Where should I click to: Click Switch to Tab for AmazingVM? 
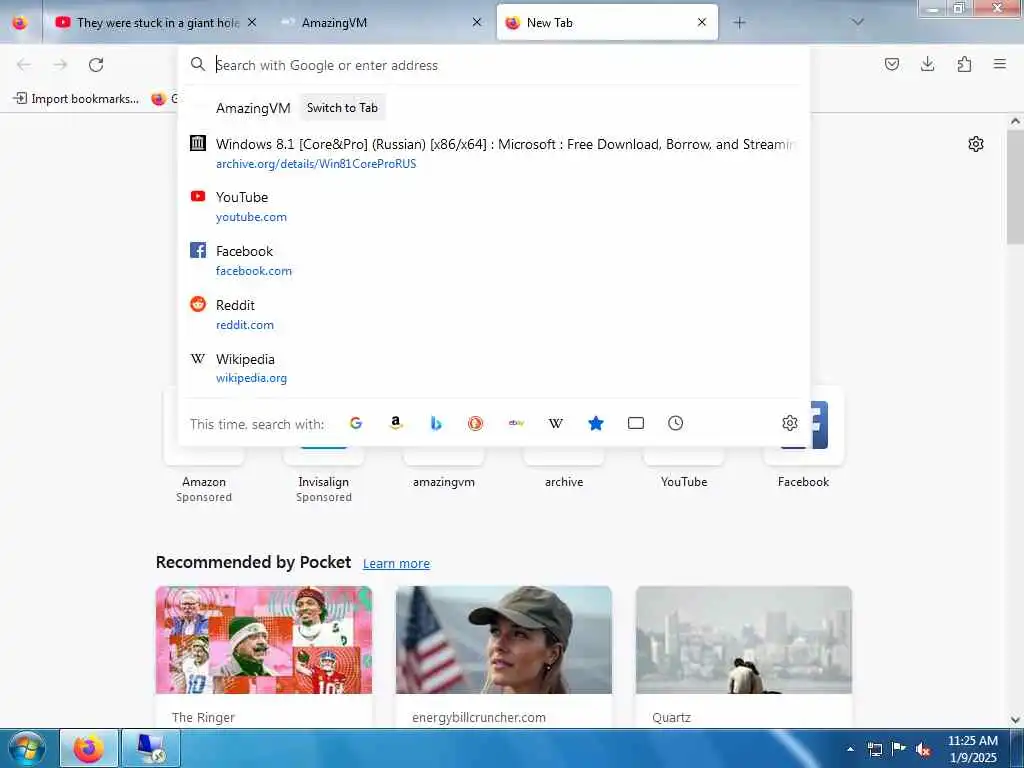coord(342,108)
